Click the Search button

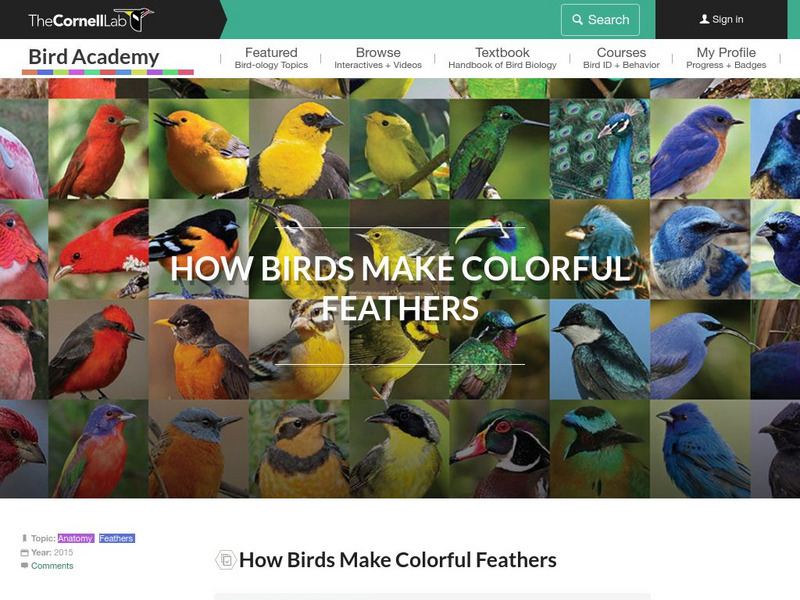(600, 20)
